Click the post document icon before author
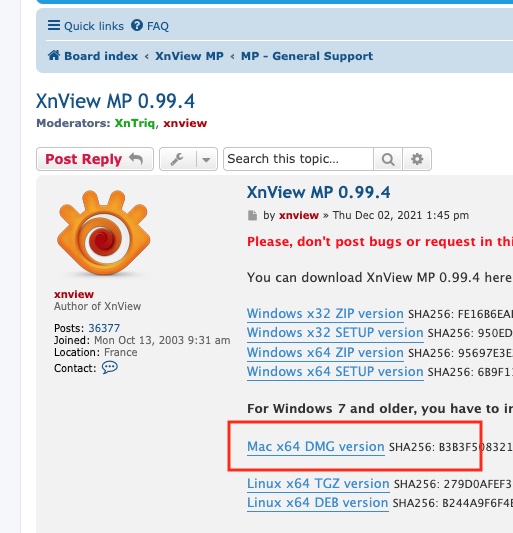The width and height of the screenshot is (513, 533). point(252,216)
